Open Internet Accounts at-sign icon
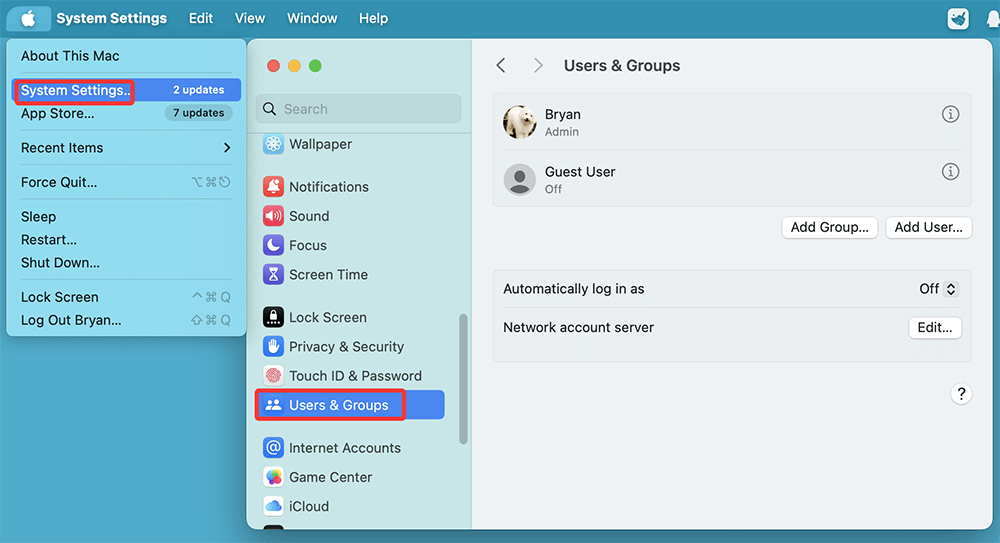 coord(273,448)
